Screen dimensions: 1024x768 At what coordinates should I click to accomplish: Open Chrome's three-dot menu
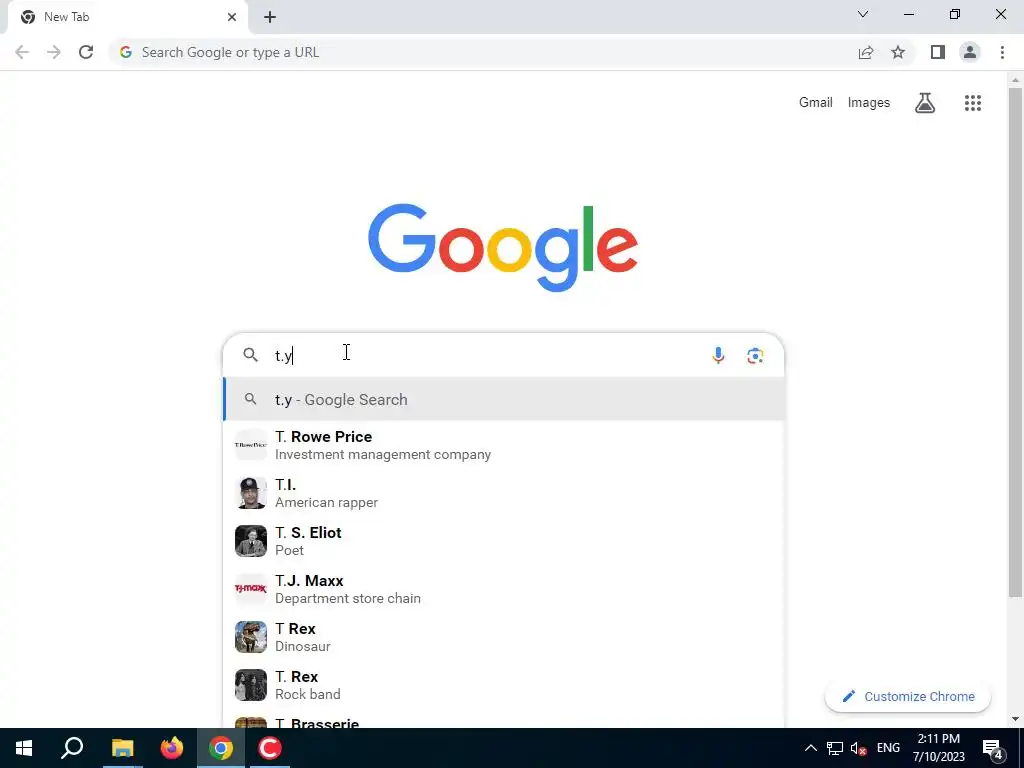pyautogui.click(x=1002, y=52)
